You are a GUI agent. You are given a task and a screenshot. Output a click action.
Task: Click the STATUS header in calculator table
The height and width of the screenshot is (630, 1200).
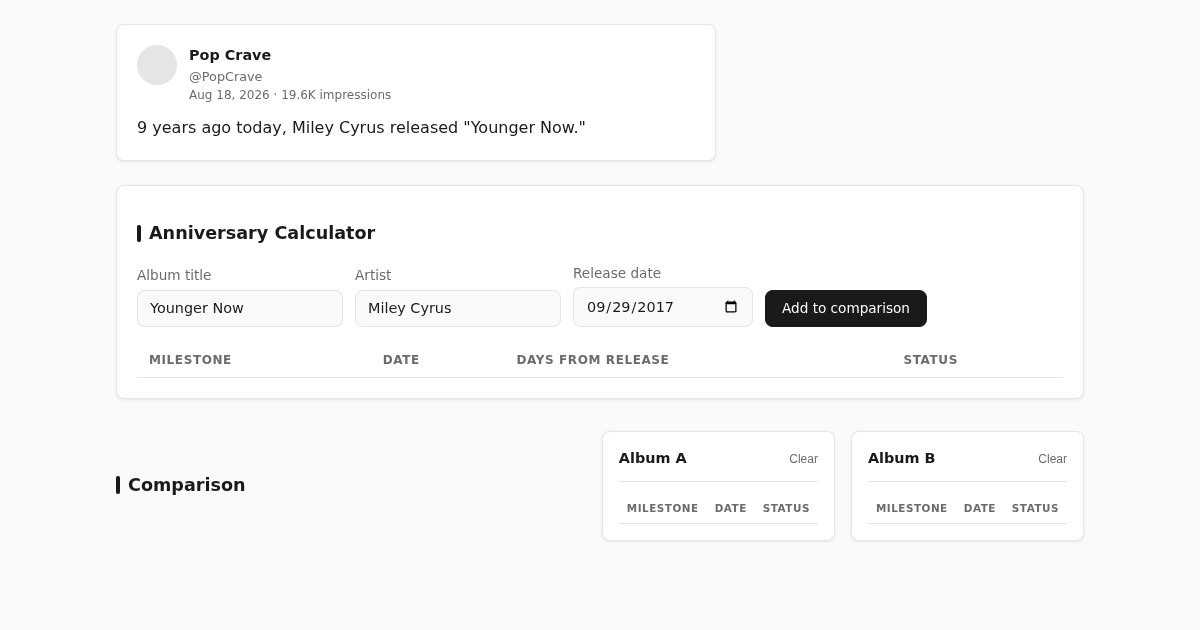coord(930,360)
